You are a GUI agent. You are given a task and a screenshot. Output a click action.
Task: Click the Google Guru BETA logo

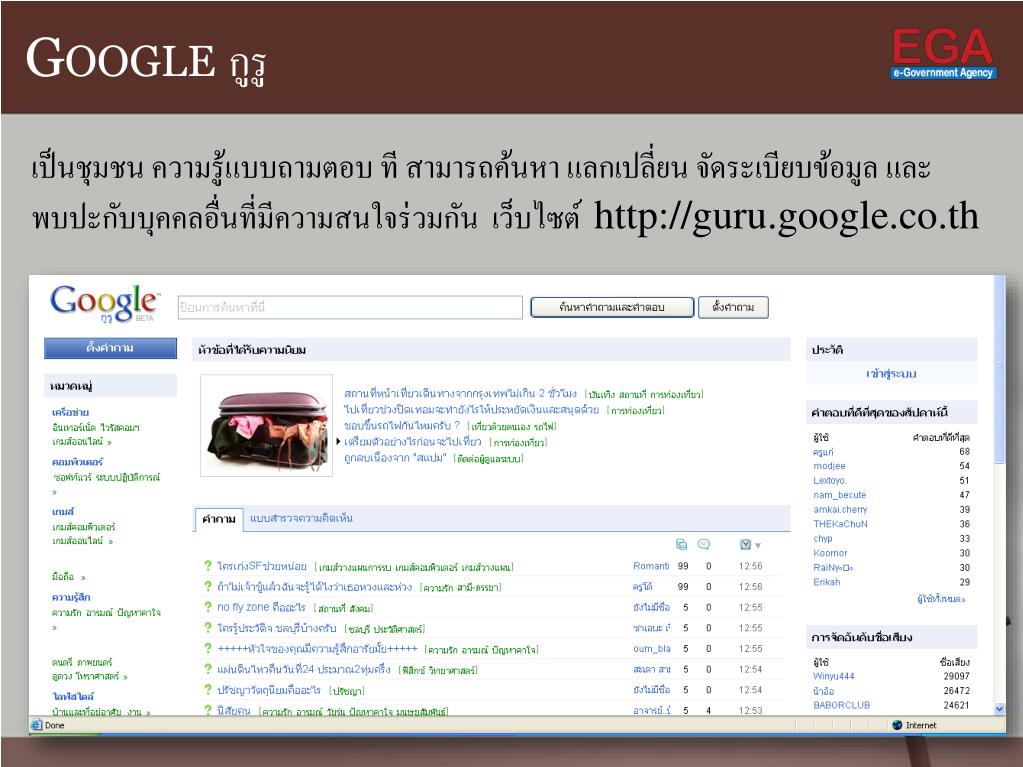(104, 303)
